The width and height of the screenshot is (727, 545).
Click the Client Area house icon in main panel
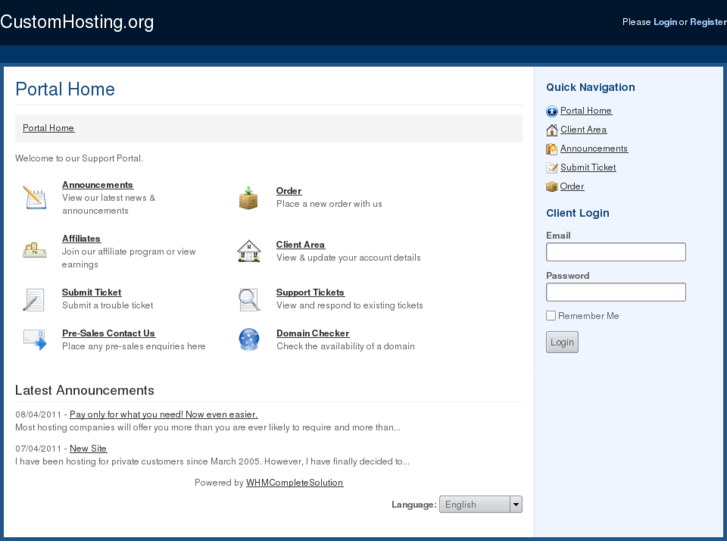(249, 251)
